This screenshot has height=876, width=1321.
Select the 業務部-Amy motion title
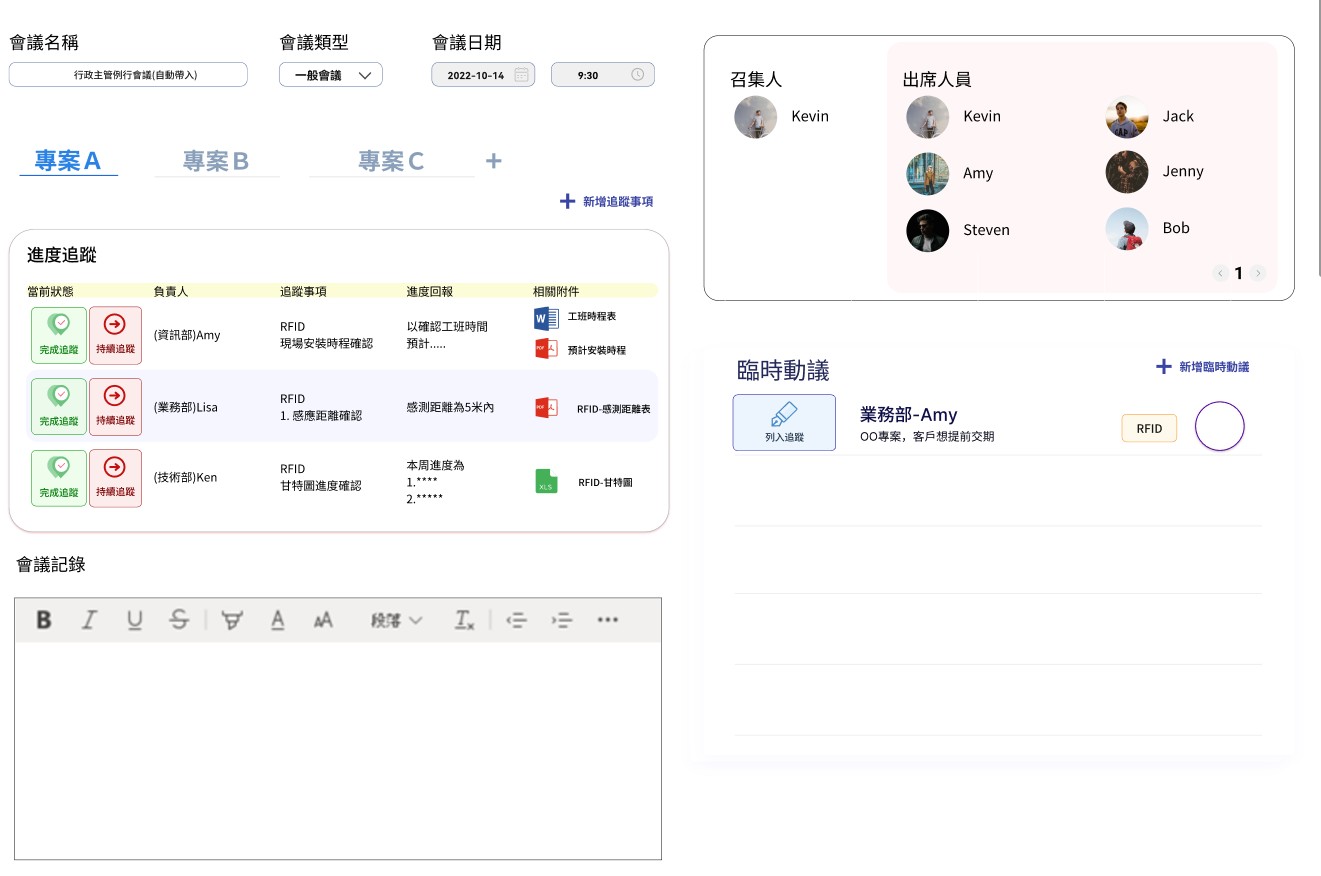909,414
